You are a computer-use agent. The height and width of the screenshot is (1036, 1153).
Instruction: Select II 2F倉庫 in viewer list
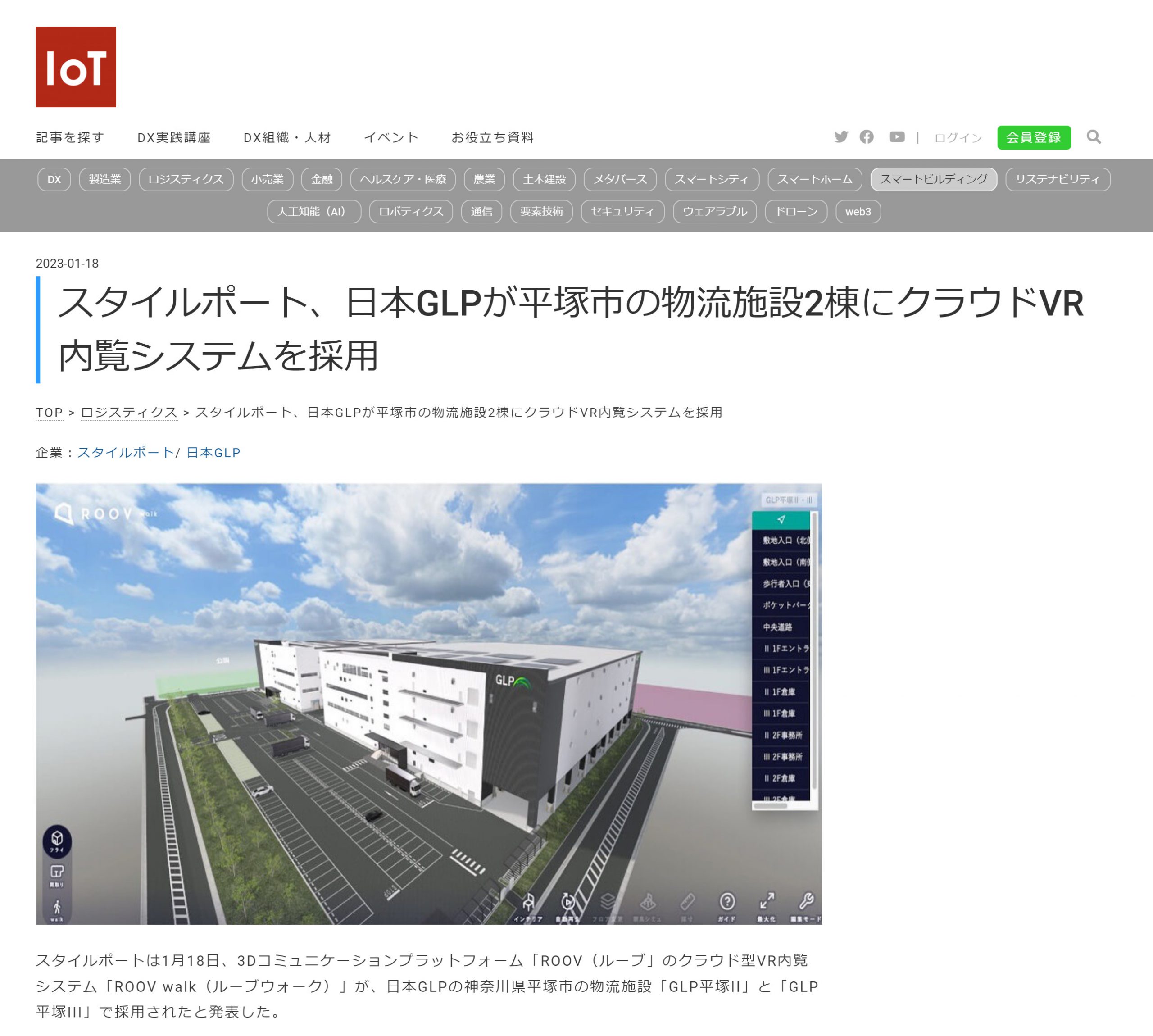(781, 778)
